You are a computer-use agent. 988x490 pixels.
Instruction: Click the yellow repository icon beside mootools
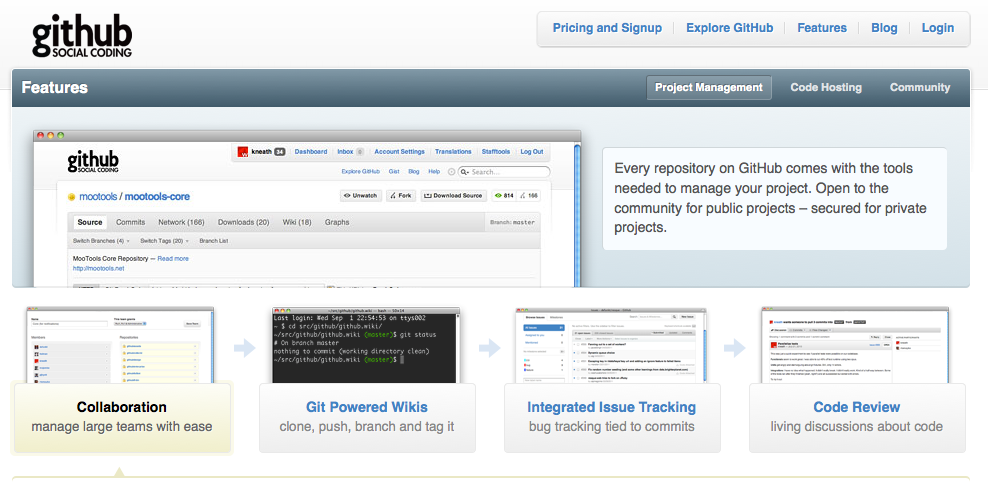pyautogui.click(x=72, y=197)
